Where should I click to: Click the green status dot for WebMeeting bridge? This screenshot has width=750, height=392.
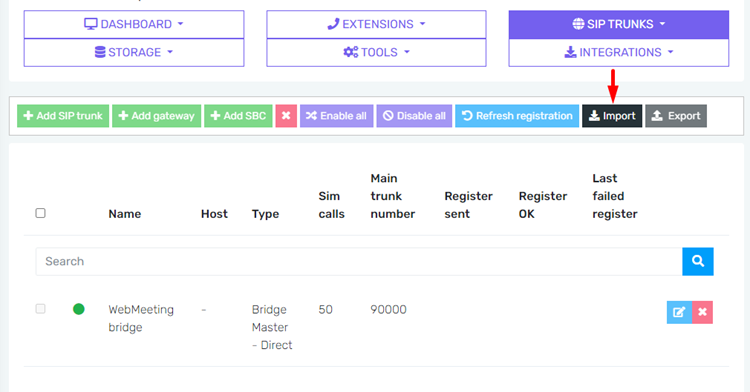coord(78,309)
